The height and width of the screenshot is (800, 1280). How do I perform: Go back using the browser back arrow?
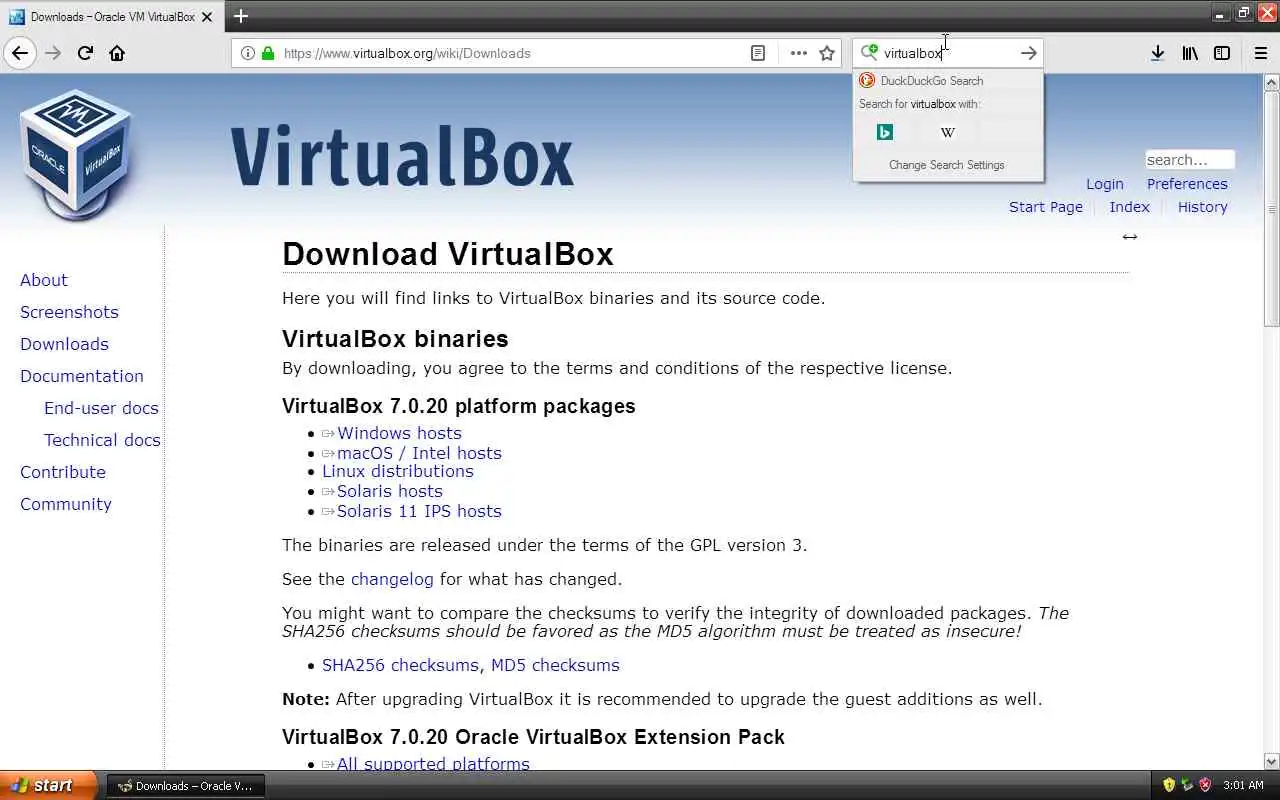[x=20, y=53]
